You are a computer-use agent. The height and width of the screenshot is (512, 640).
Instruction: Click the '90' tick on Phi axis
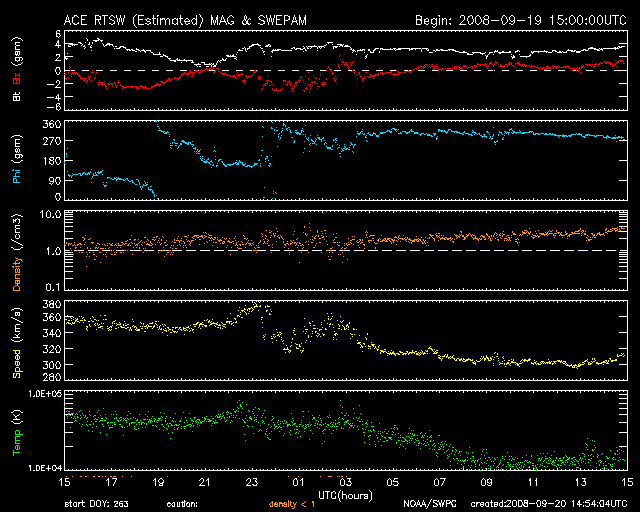click(x=54, y=180)
